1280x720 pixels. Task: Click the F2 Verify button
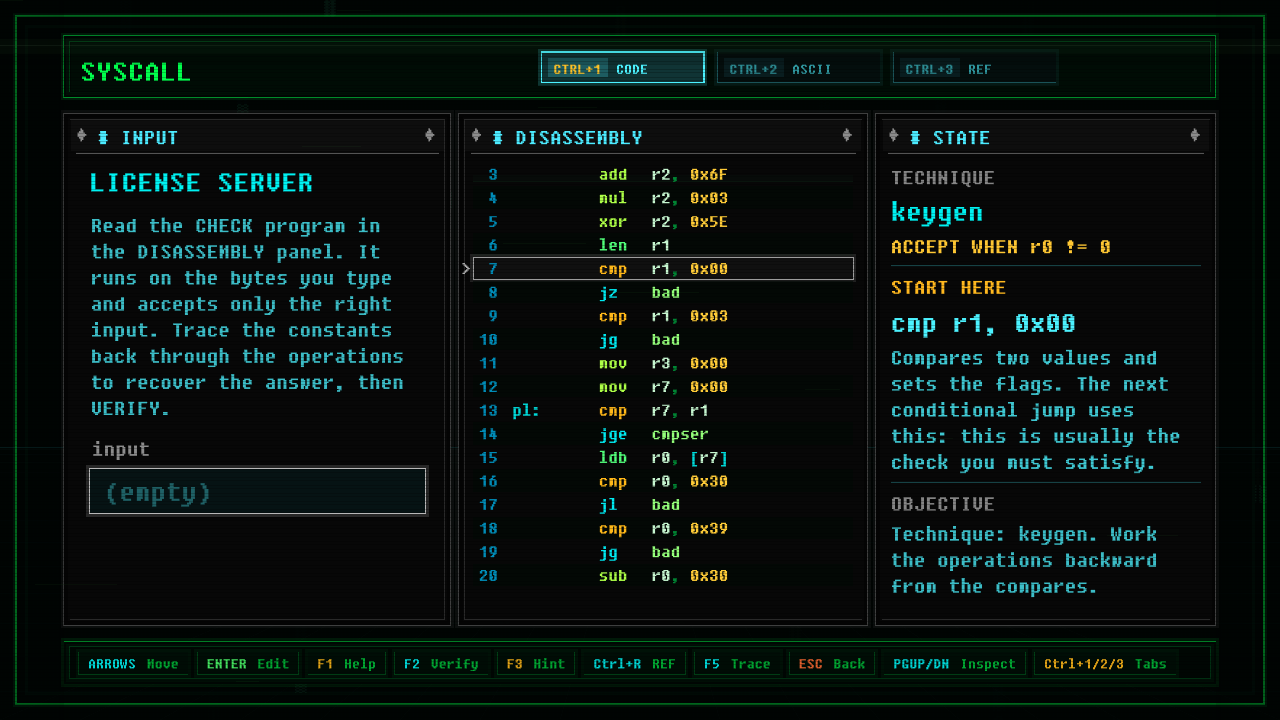point(441,664)
